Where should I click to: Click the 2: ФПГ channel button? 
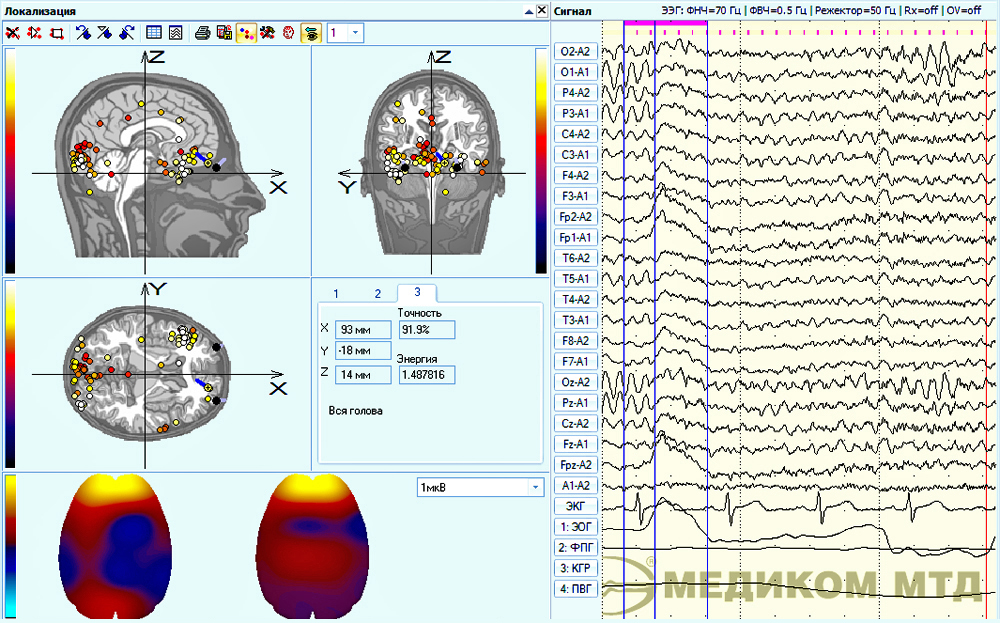[576, 548]
